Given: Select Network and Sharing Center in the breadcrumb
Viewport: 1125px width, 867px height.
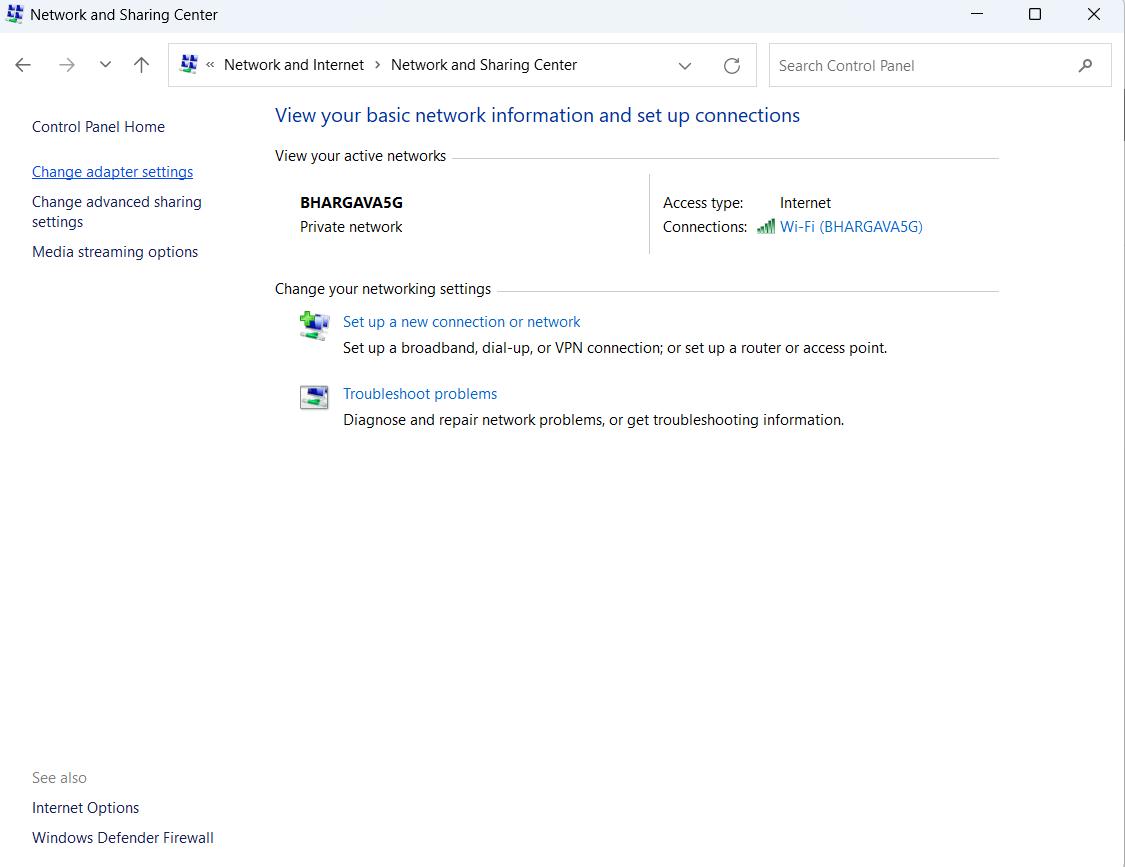Looking at the screenshot, I should tap(484, 64).
